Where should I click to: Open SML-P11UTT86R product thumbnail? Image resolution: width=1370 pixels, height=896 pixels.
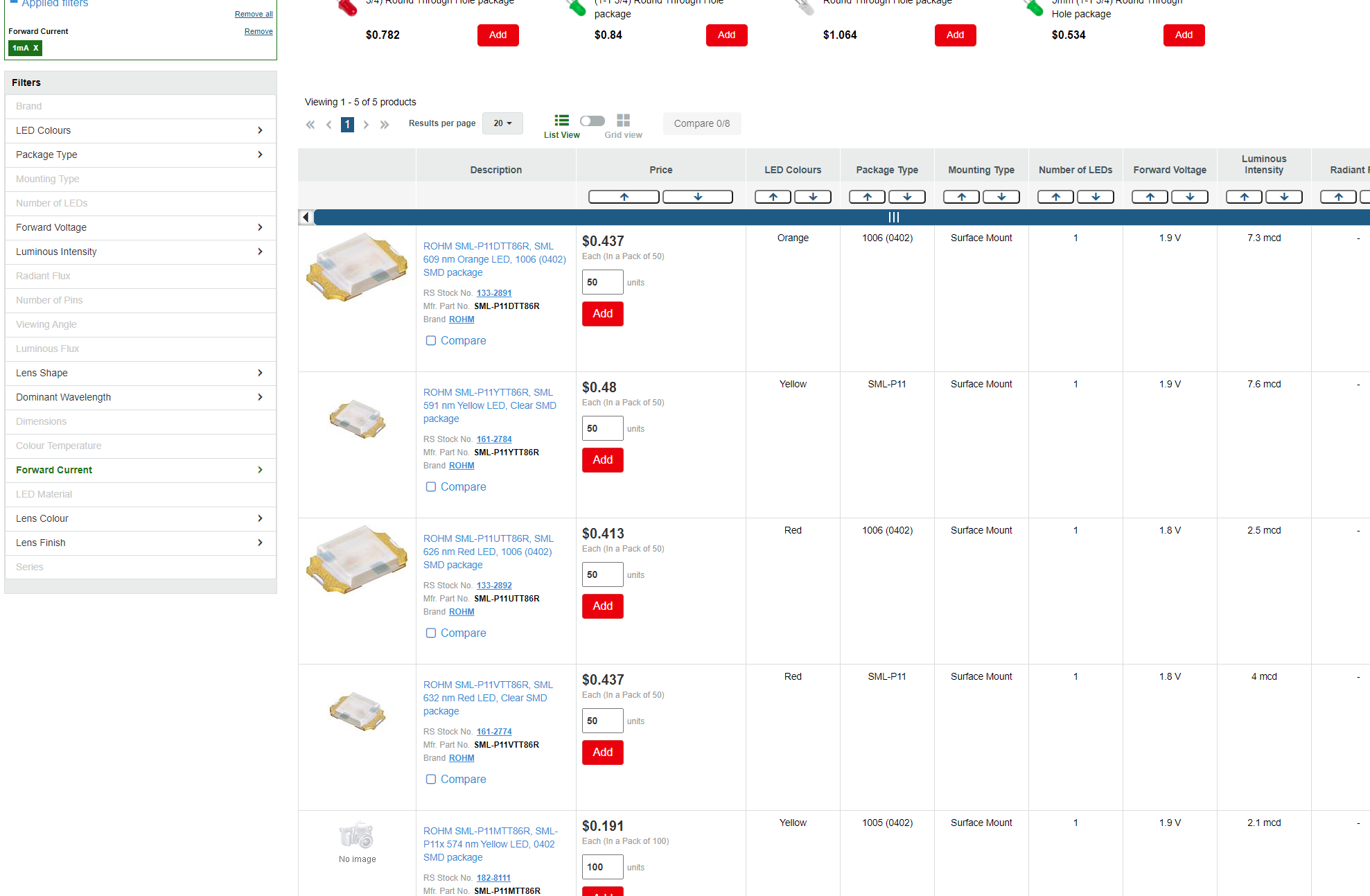point(357,560)
